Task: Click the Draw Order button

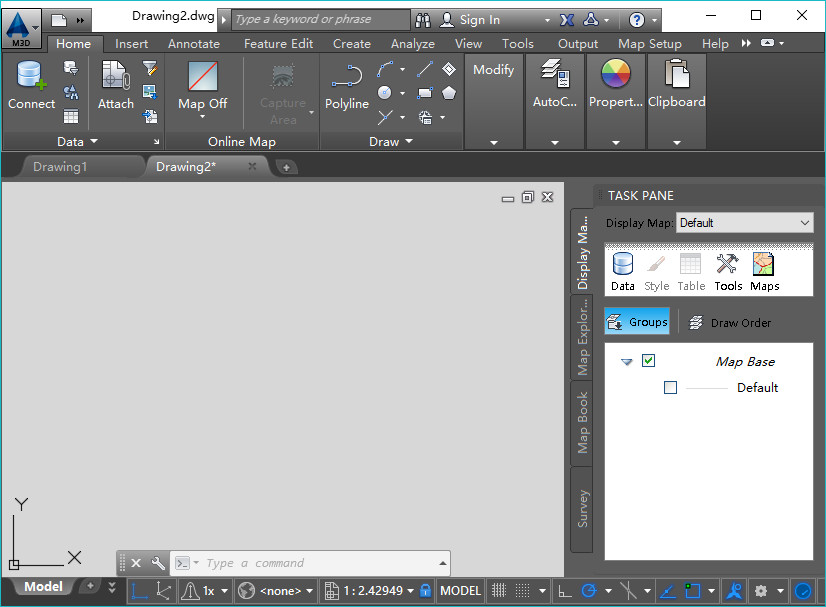Action: [x=730, y=322]
